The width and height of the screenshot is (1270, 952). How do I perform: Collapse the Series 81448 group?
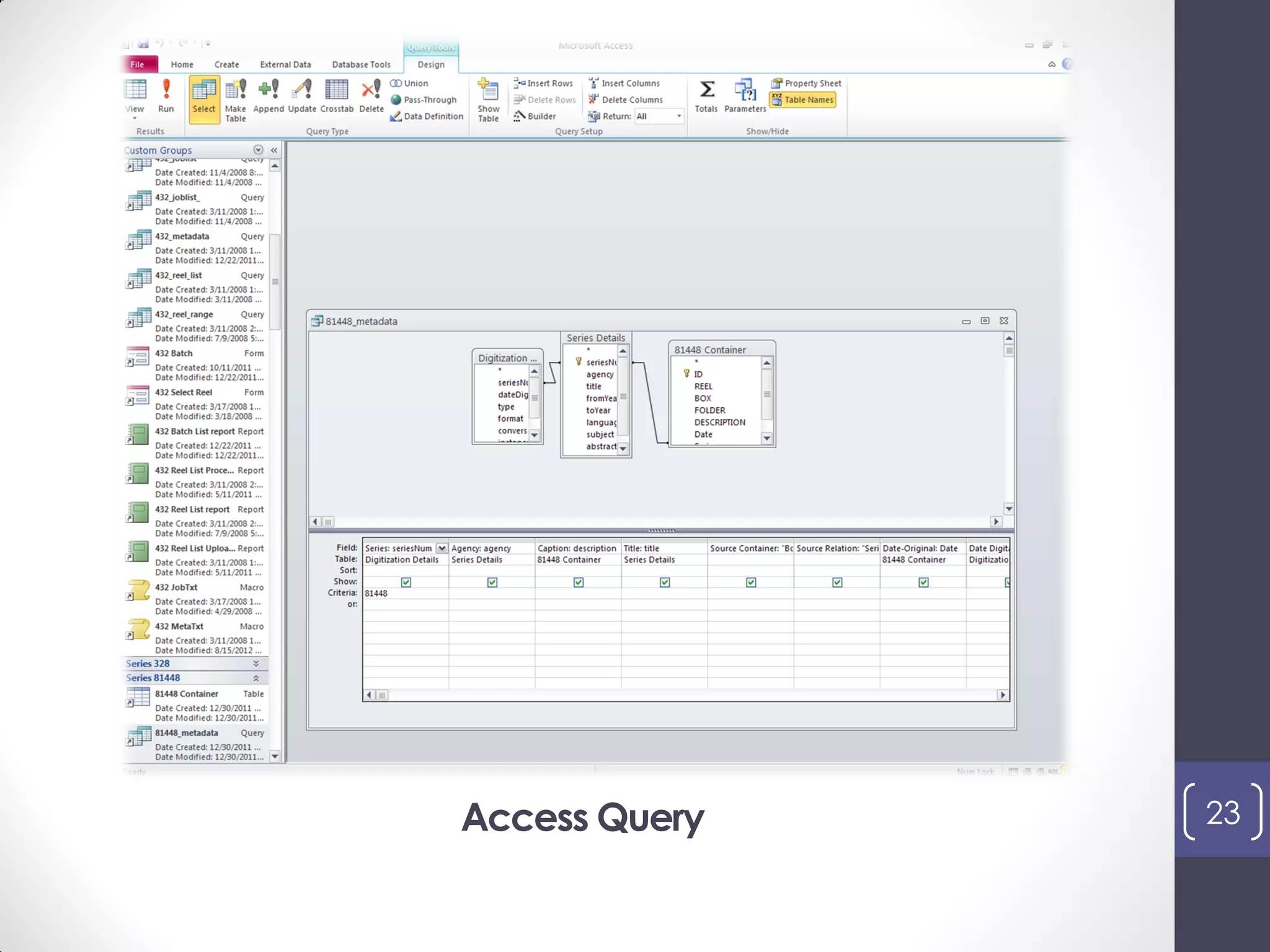point(256,678)
